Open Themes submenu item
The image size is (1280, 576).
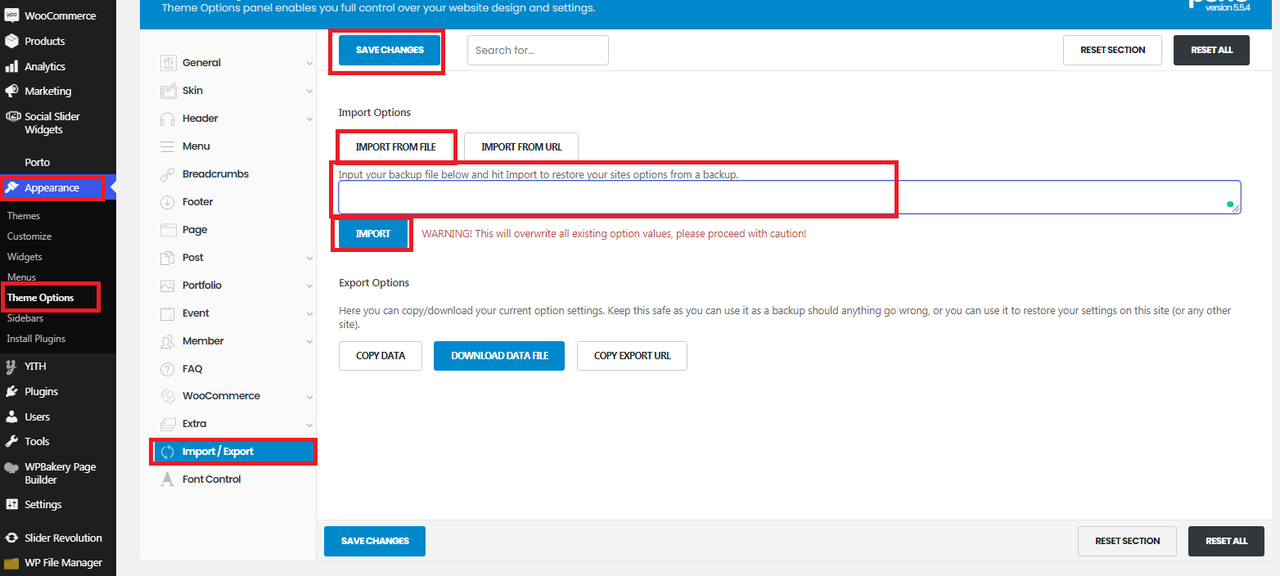(x=24, y=216)
